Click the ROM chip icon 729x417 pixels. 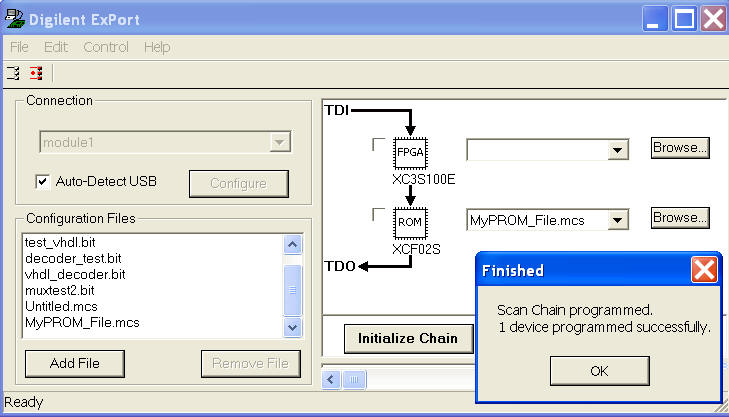pyautogui.click(x=410, y=222)
